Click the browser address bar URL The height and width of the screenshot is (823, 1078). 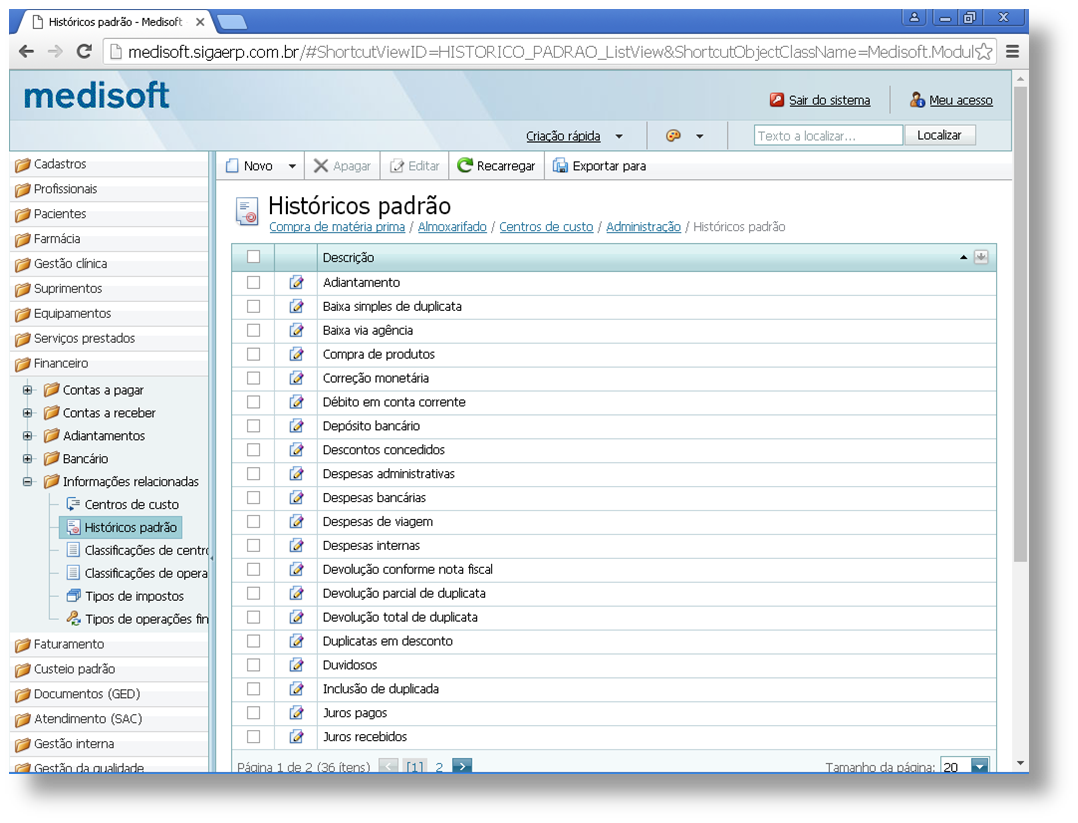pyautogui.click(x=550, y=52)
